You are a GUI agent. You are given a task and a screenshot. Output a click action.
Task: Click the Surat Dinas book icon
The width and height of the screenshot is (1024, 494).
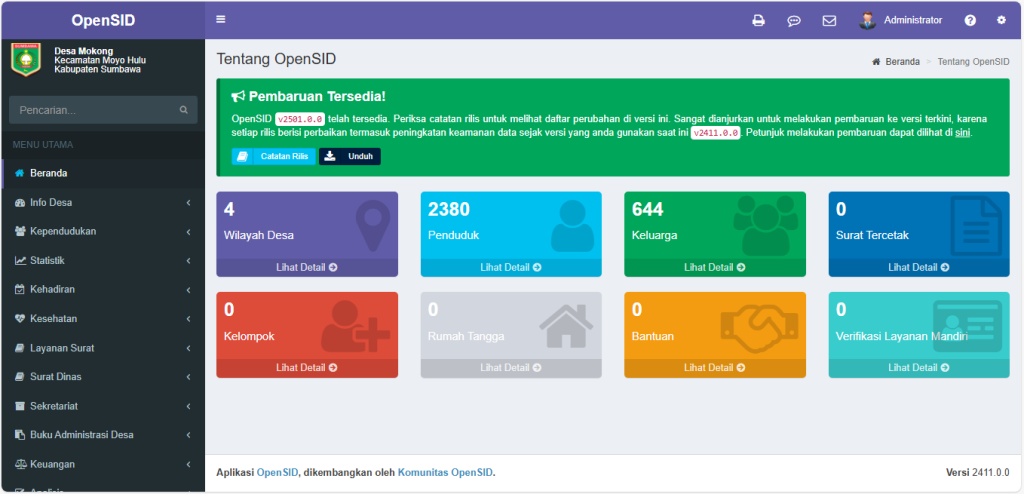[x=20, y=377]
